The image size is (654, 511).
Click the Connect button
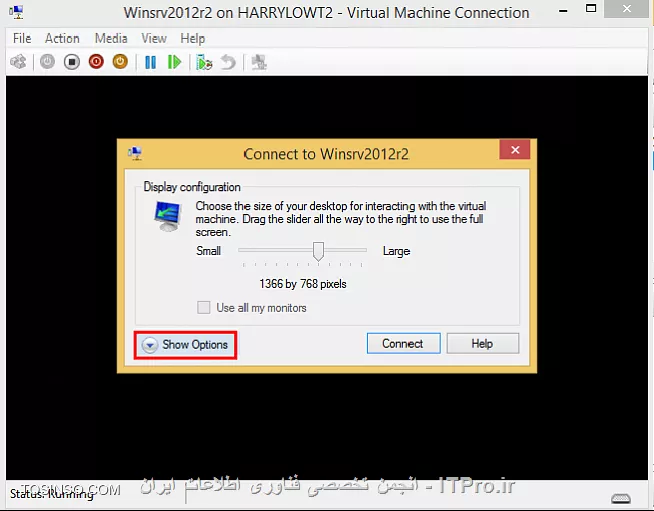click(403, 343)
